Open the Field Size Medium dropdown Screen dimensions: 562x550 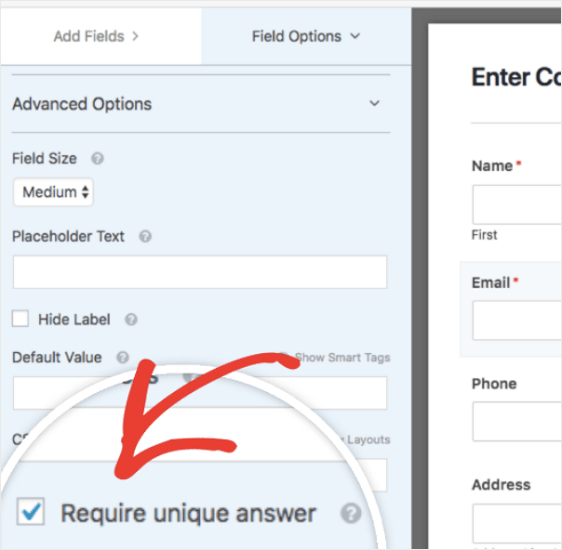point(53,192)
